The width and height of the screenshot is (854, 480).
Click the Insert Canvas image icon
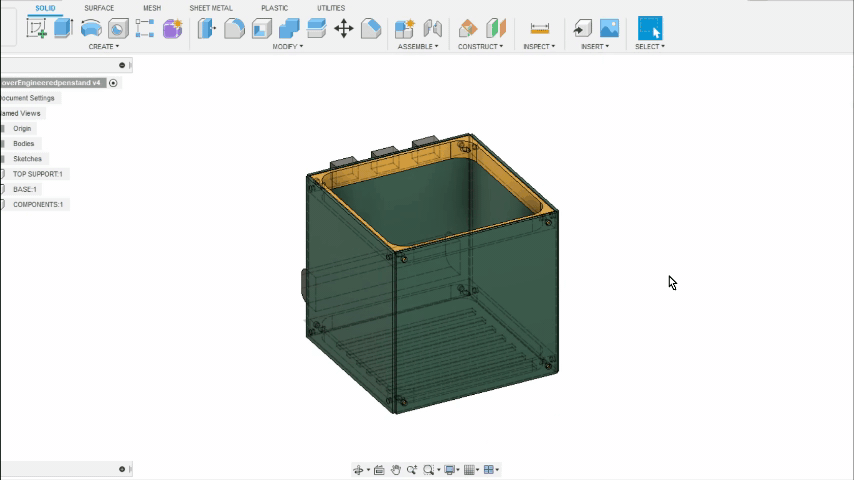coord(609,28)
